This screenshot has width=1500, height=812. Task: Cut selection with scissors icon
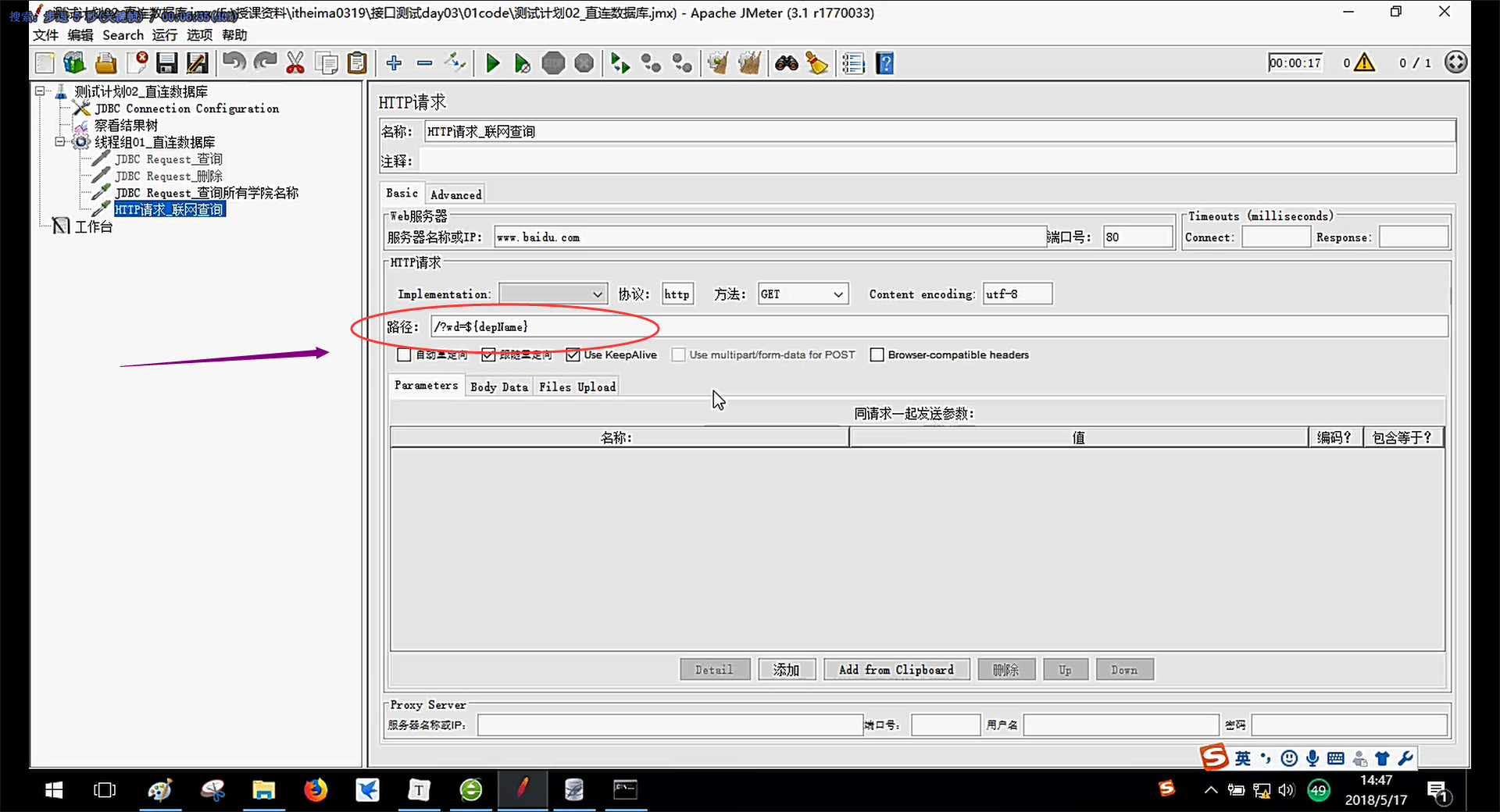coord(295,63)
